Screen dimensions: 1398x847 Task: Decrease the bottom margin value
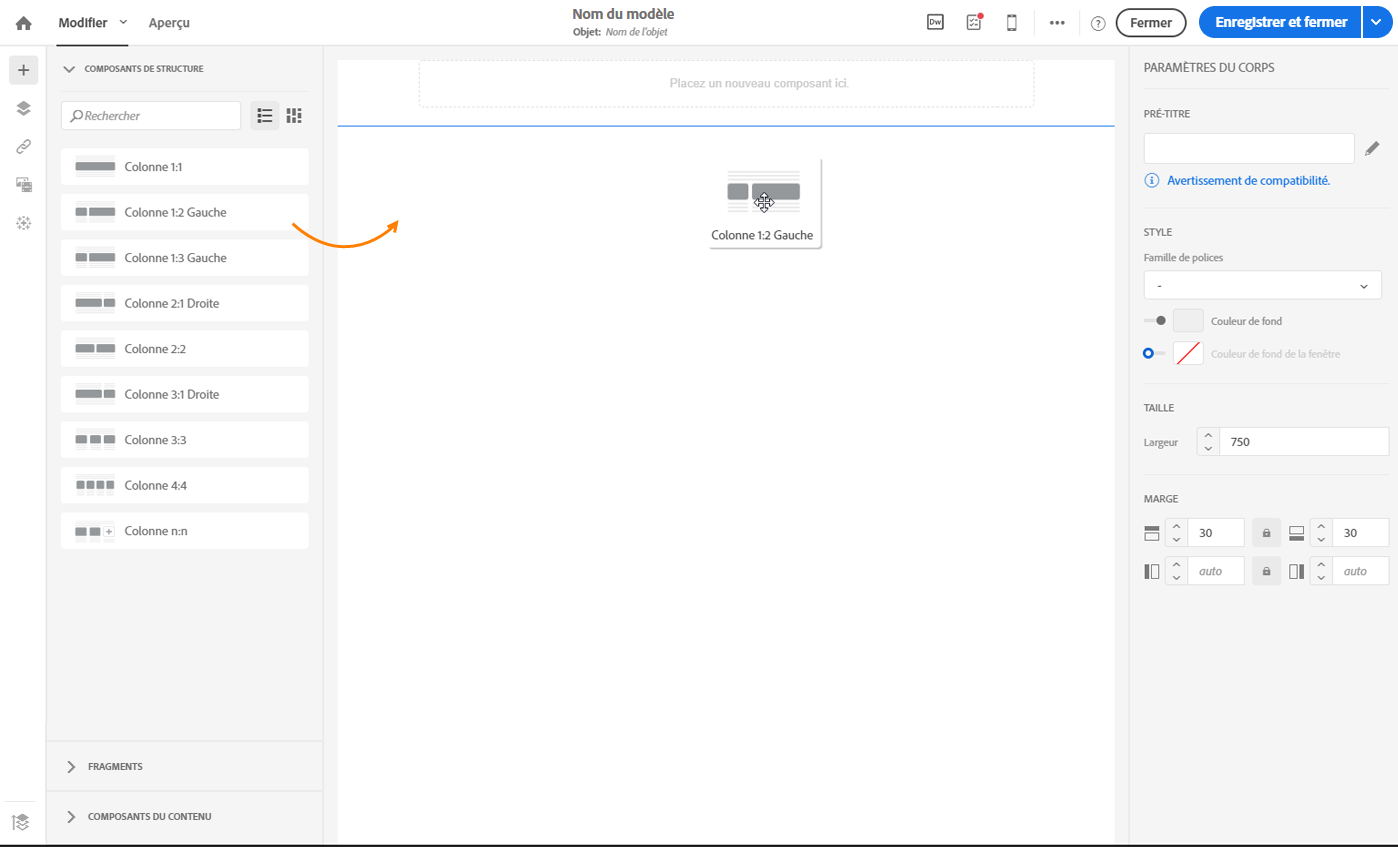pyautogui.click(x=1321, y=540)
